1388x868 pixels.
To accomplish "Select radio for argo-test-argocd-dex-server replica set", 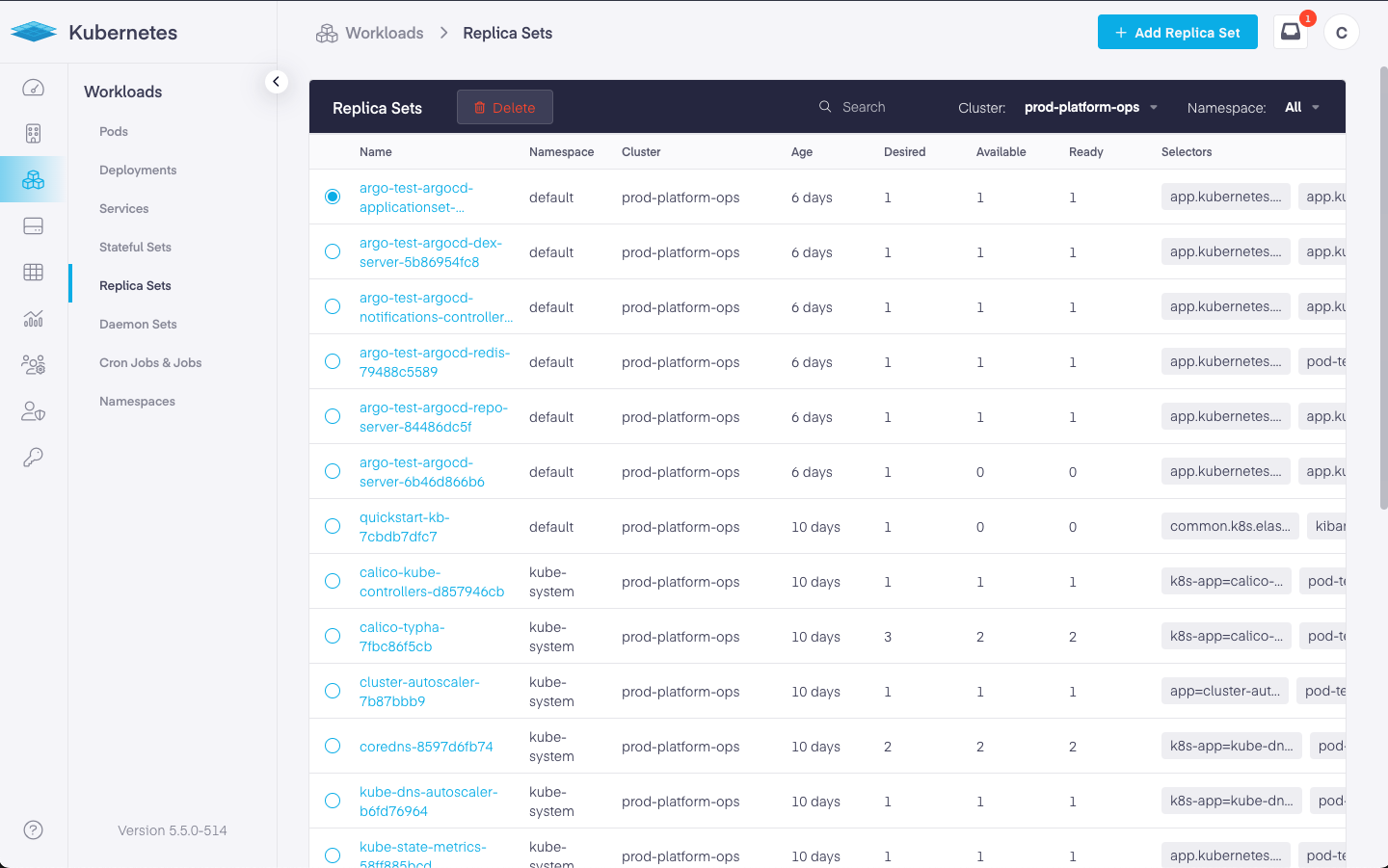I will [333, 251].
